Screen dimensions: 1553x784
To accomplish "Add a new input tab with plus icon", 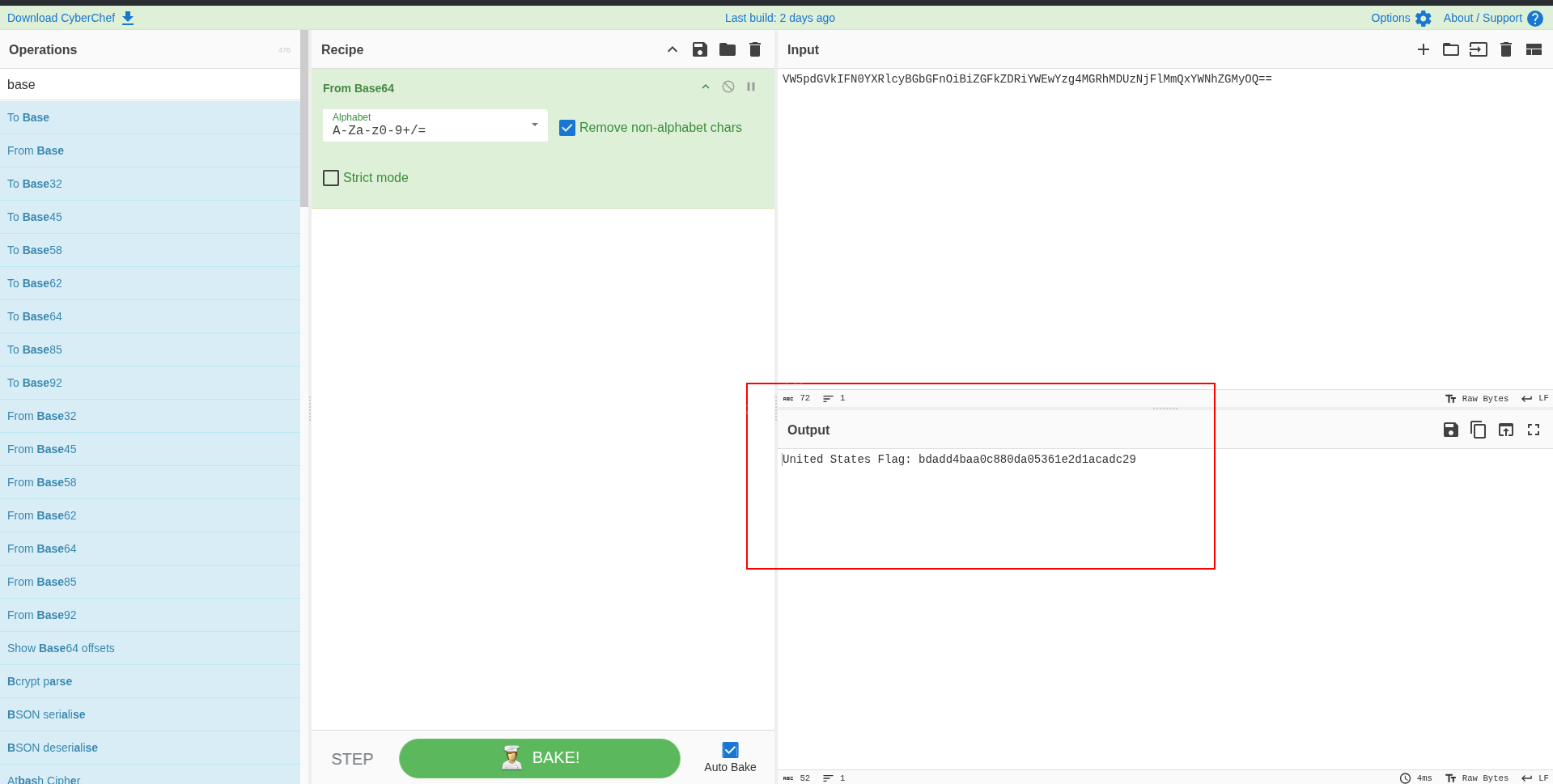I will (1424, 49).
